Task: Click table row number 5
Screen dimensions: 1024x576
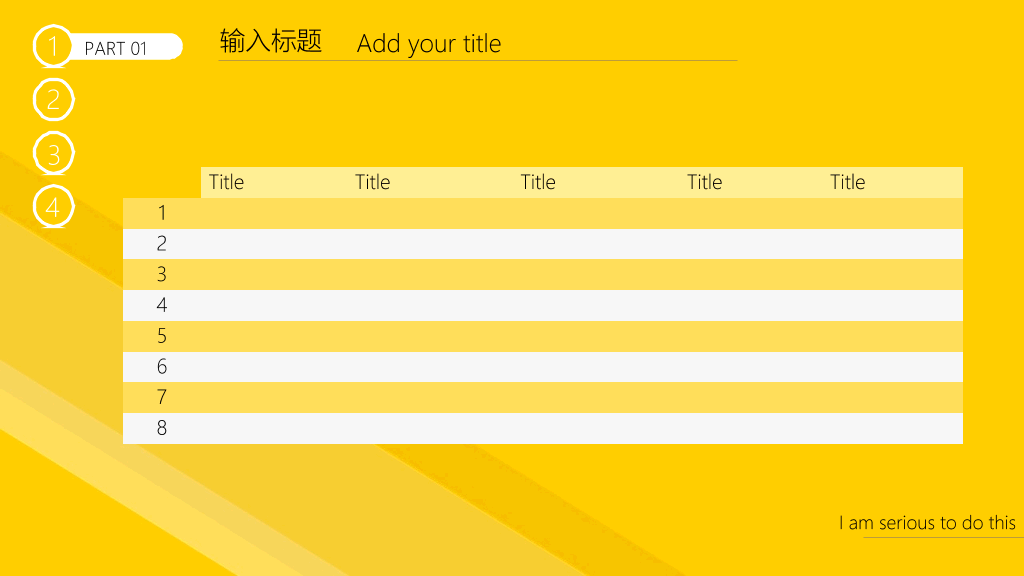Action: (x=543, y=336)
